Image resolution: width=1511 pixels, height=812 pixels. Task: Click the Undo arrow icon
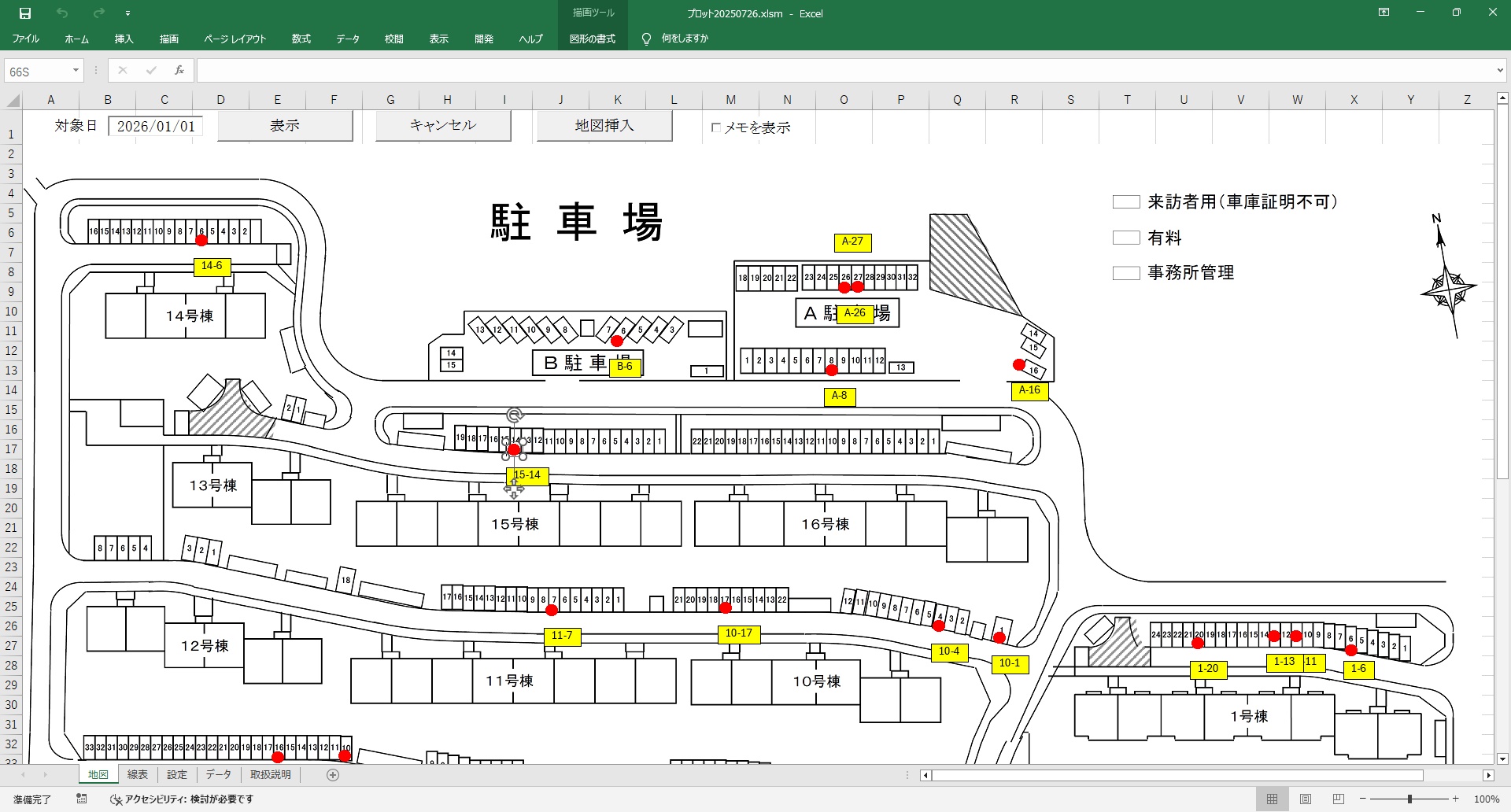(x=62, y=13)
